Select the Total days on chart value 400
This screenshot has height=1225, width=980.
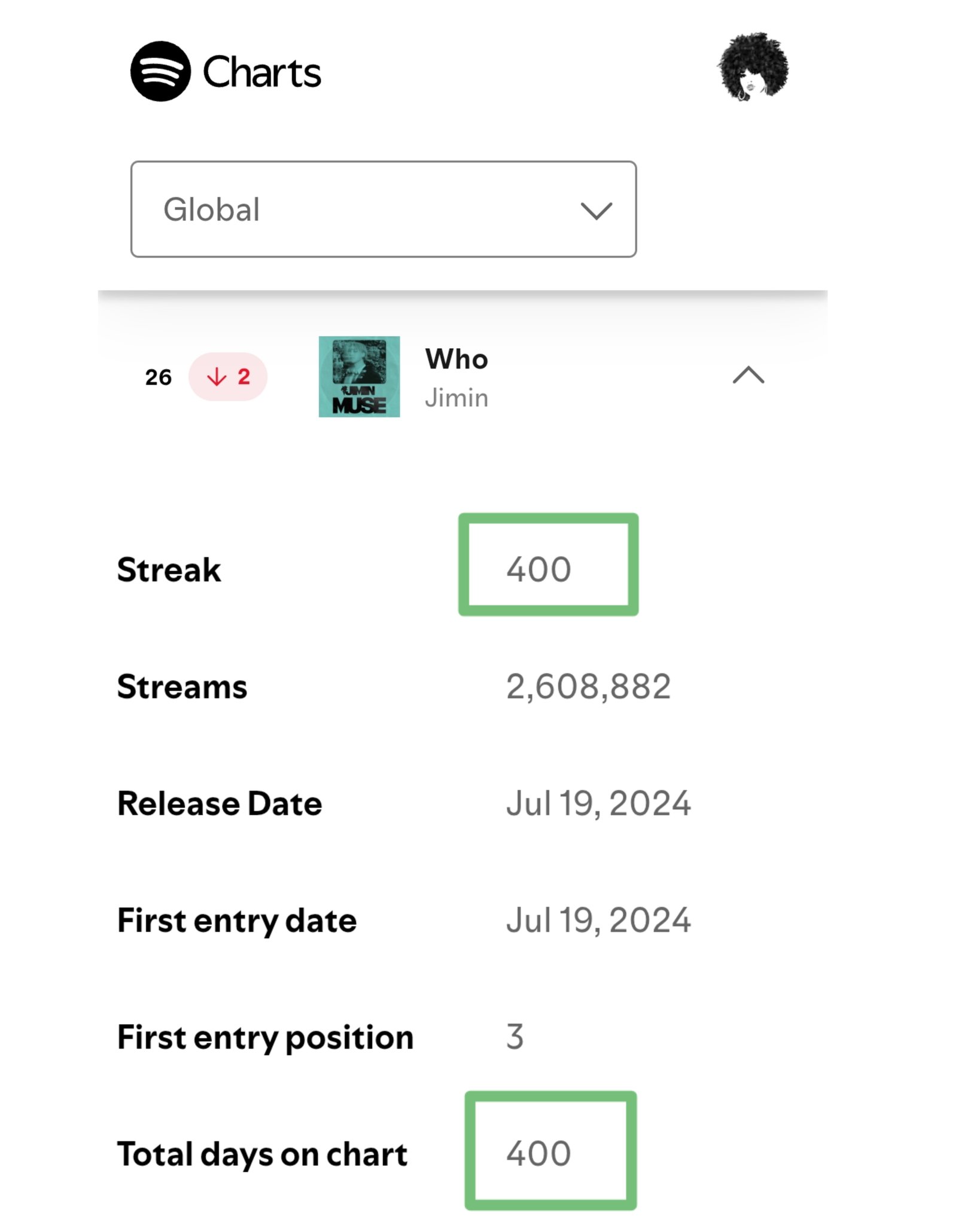pyautogui.click(x=538, y=1153)
